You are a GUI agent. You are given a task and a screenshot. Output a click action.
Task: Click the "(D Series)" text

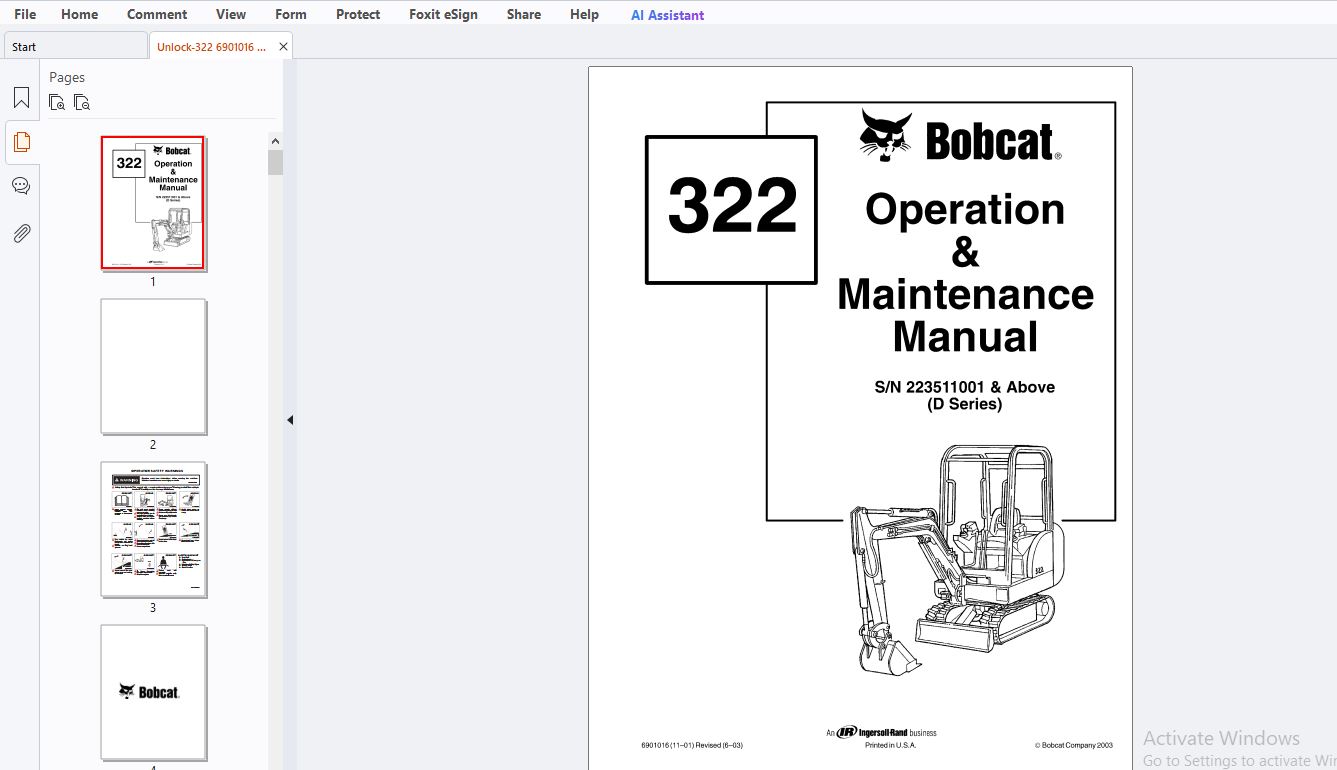(964, 404)
